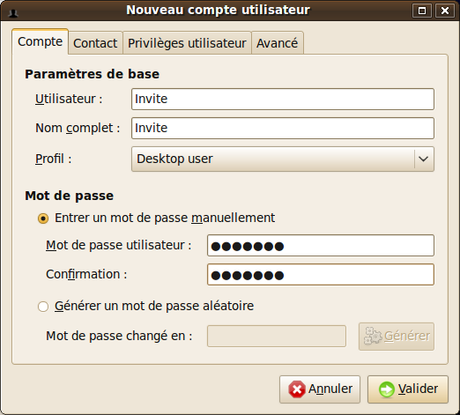
Task: Click the Valider button
Action: [x=408, y=389]
